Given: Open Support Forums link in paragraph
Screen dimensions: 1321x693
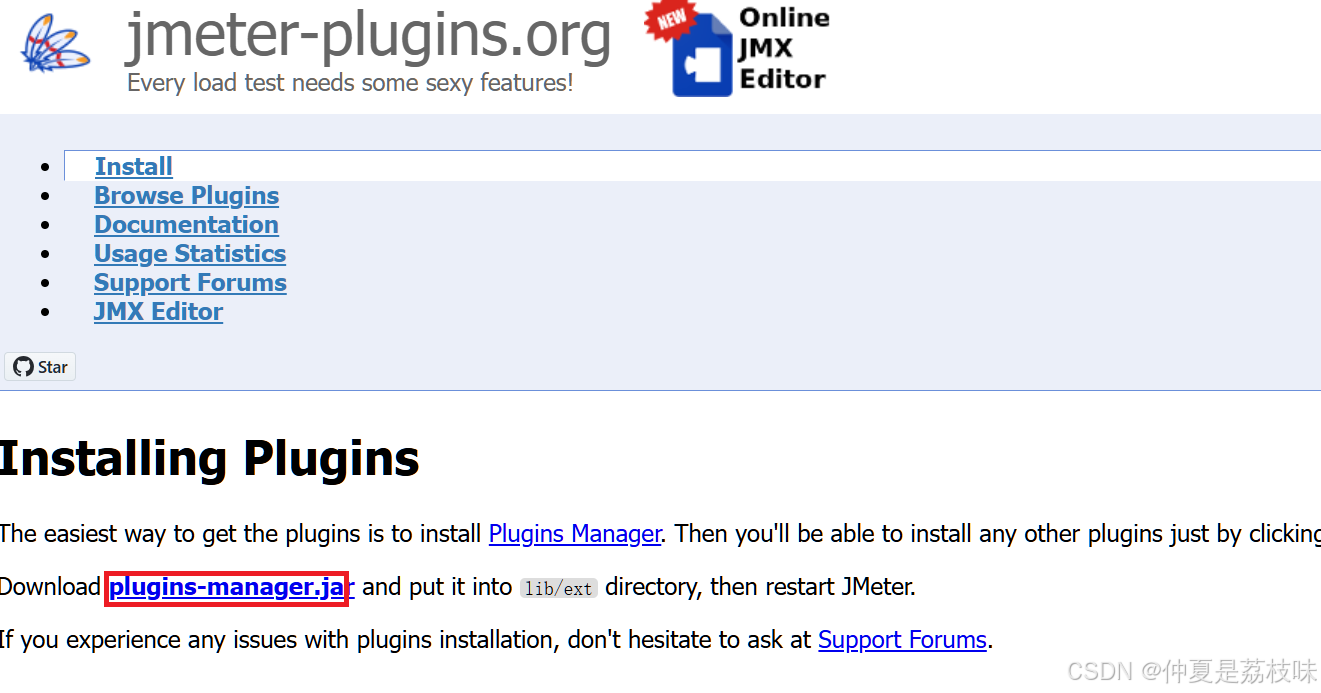Looking at the screenshot, I should pyautogui.click(x=903, y=640).
